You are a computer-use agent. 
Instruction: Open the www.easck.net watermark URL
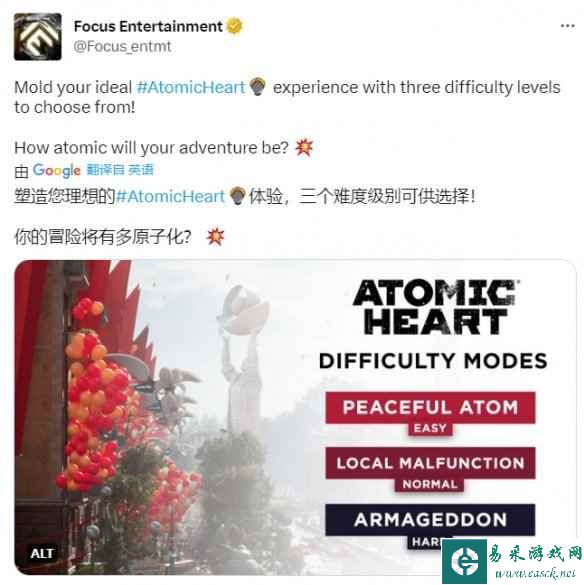coord(535,573)
